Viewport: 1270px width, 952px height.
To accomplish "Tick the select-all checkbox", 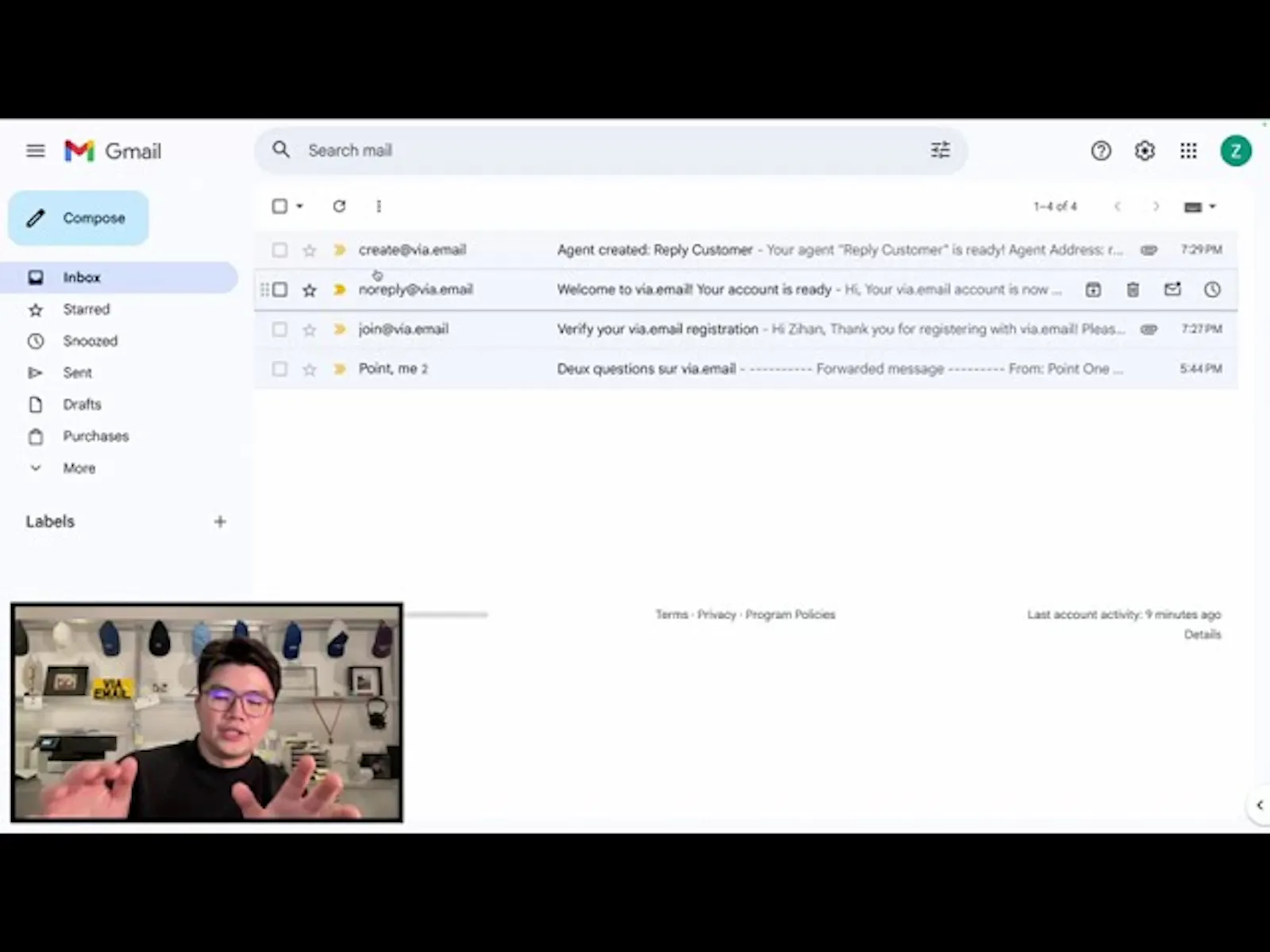I will click(279, 206).
